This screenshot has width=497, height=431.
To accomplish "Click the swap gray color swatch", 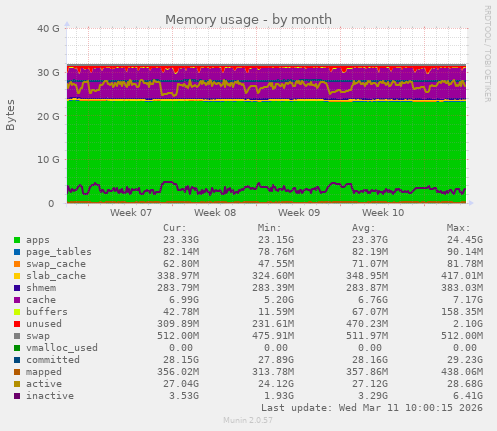I will (x=17, y=336).
